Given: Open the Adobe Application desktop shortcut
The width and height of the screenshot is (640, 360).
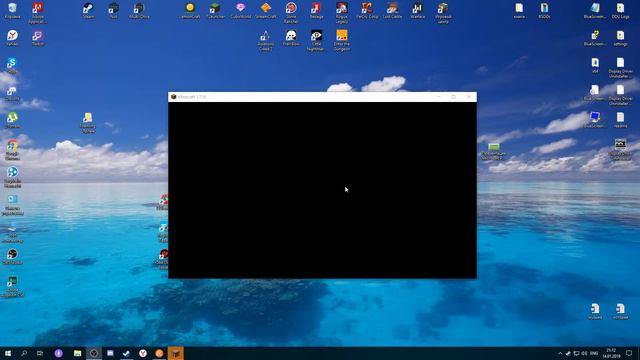Looking at the screenshot, I should (38, 13).
